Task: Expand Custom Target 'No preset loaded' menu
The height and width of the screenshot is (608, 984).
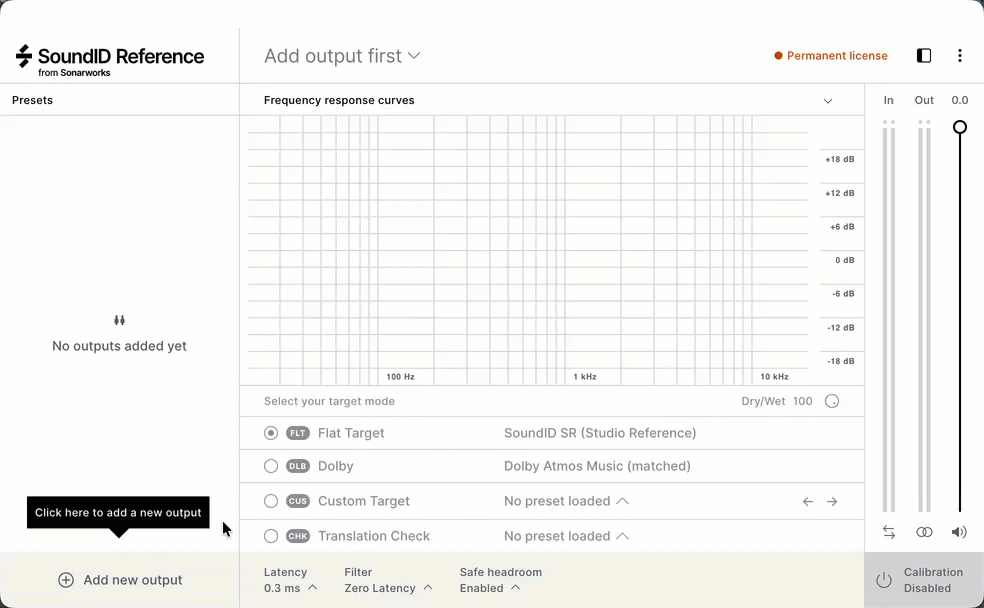Action: (566, 501)
